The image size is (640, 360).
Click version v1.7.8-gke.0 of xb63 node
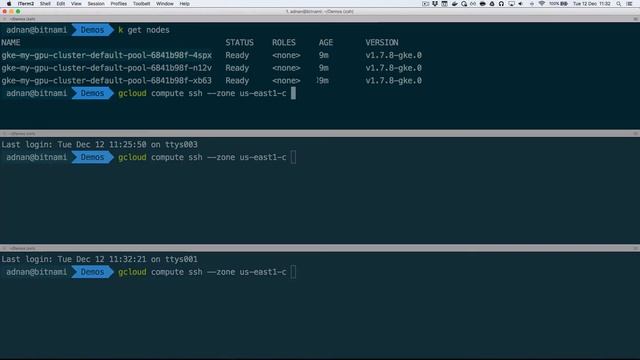(393, 80)
